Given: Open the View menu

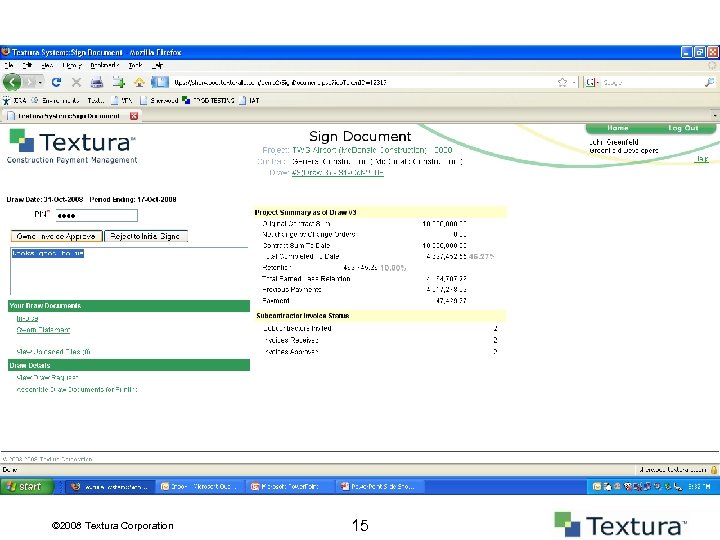Looking at the screenshot, I should (x=47, y=65).
